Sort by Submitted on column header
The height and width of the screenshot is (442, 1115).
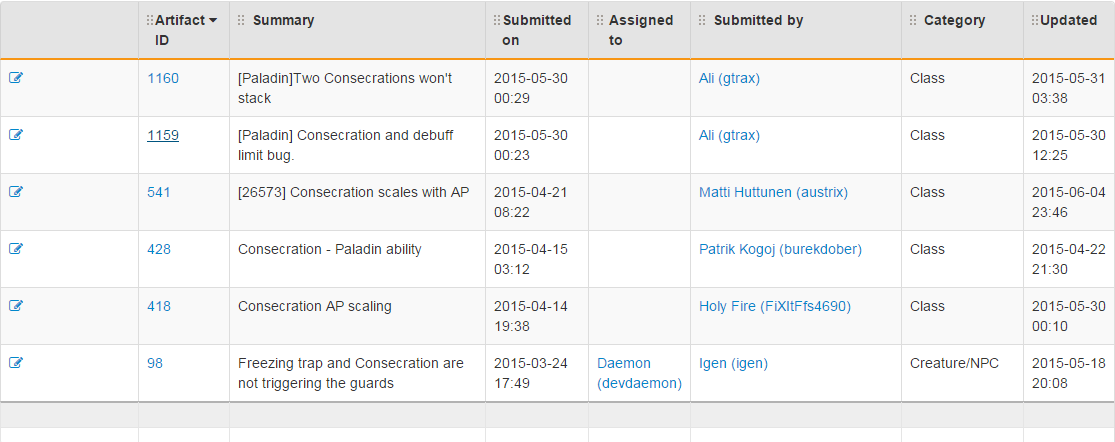(x=537, y=30)
